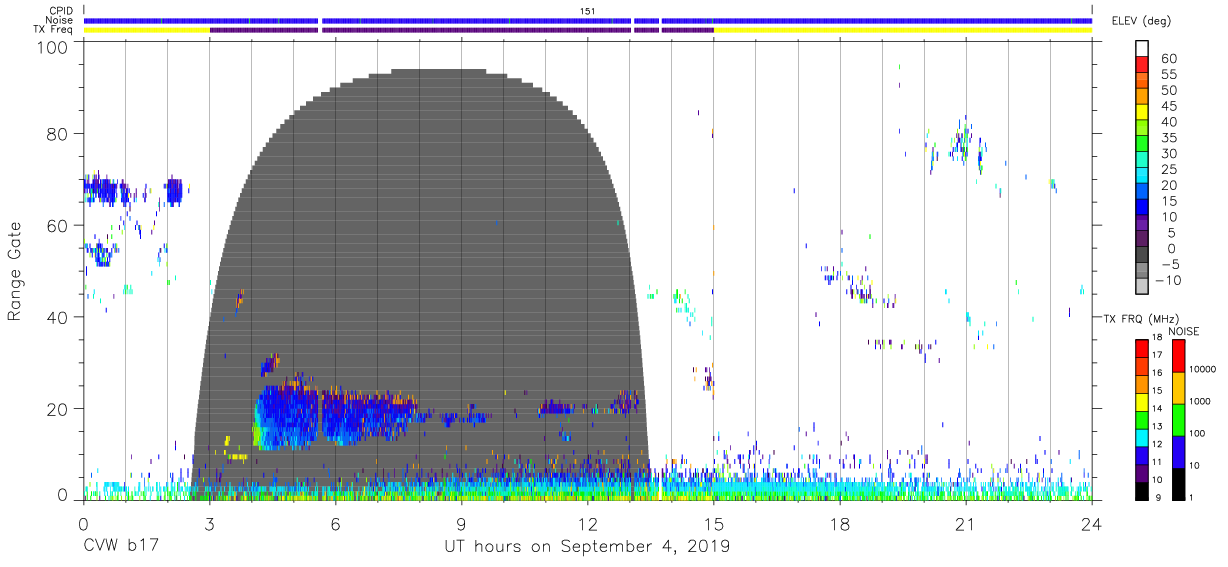Click the '3' tick on the UT hours axis

point(209,523)
